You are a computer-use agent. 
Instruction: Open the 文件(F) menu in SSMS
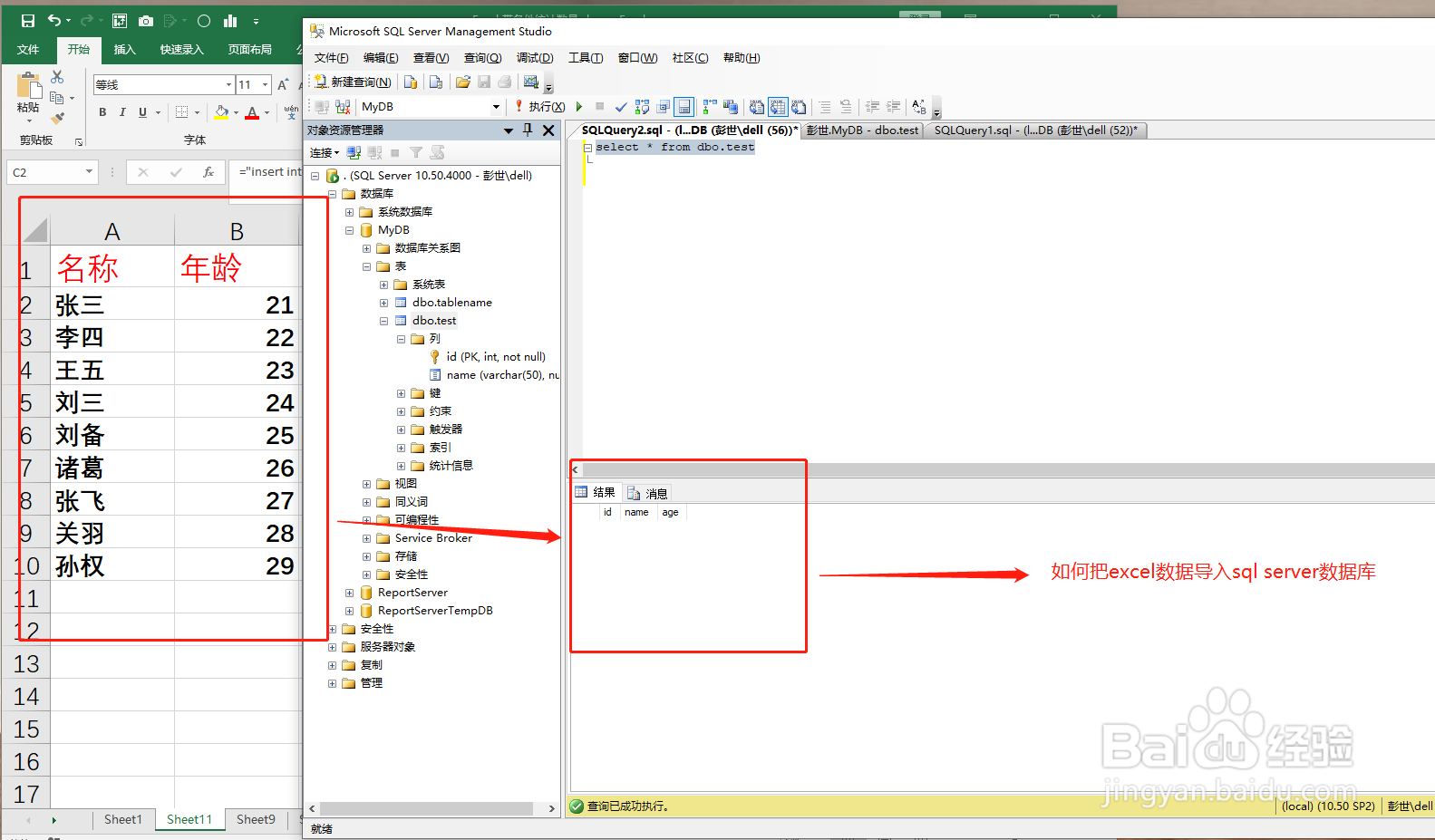tap(332, 58)
